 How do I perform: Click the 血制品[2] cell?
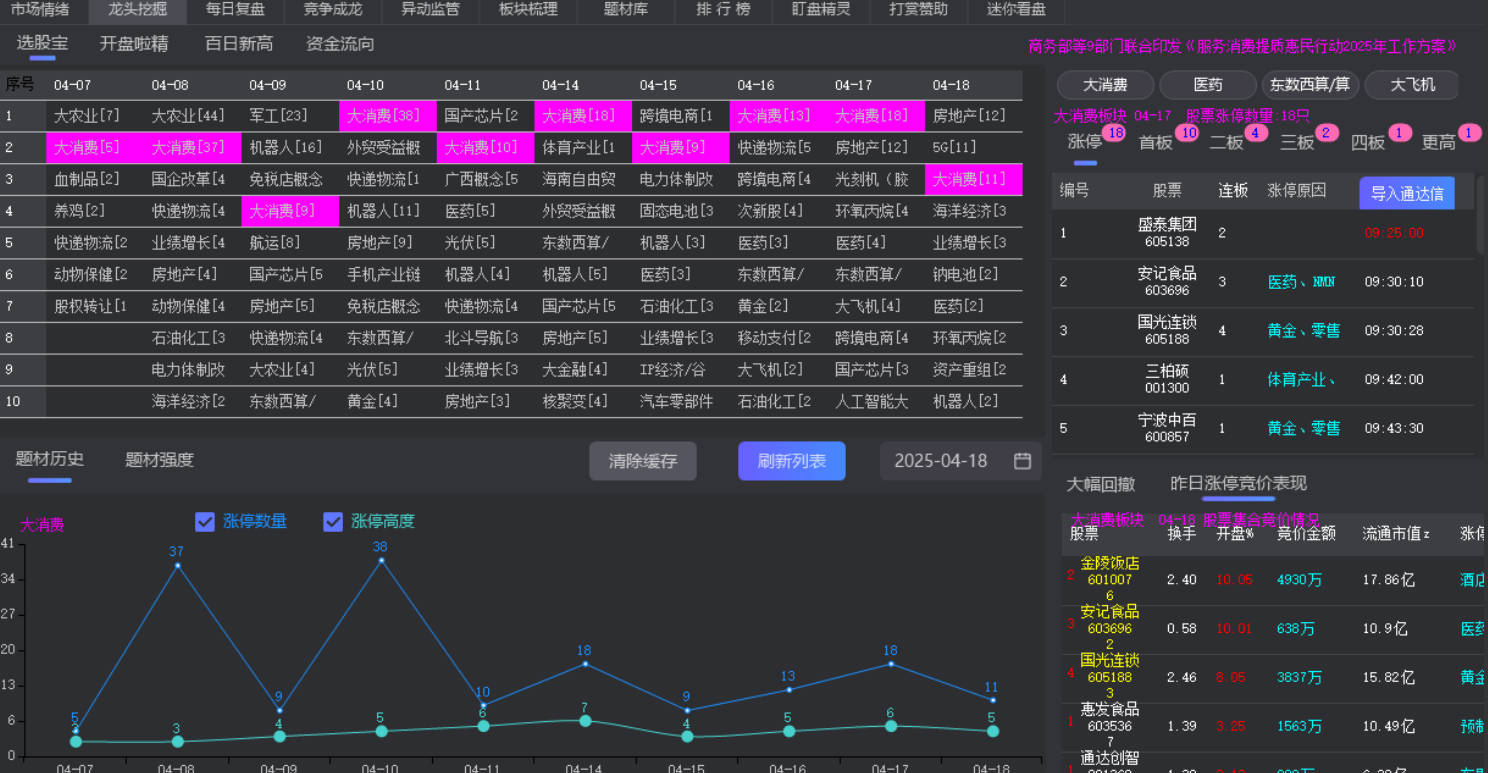point(94,180)
